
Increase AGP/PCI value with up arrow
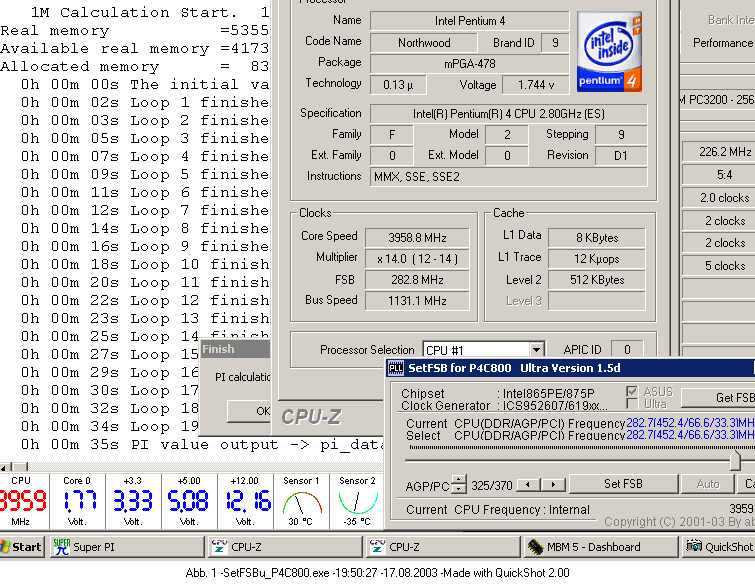pyautogui.click(x=459, y=480)
